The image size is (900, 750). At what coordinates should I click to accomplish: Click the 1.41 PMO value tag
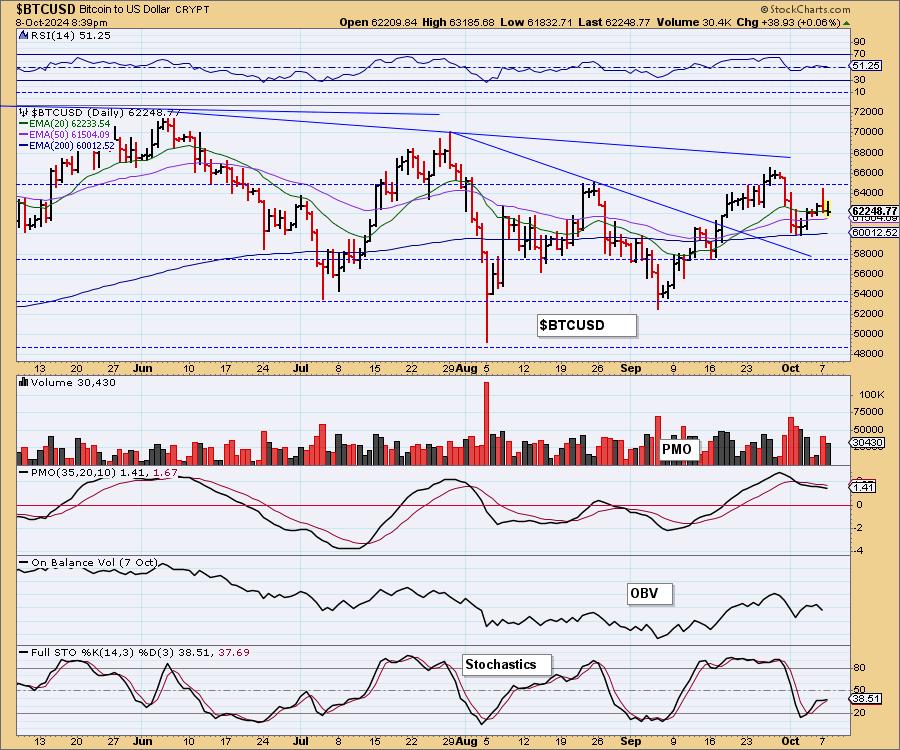click(862, 487)
